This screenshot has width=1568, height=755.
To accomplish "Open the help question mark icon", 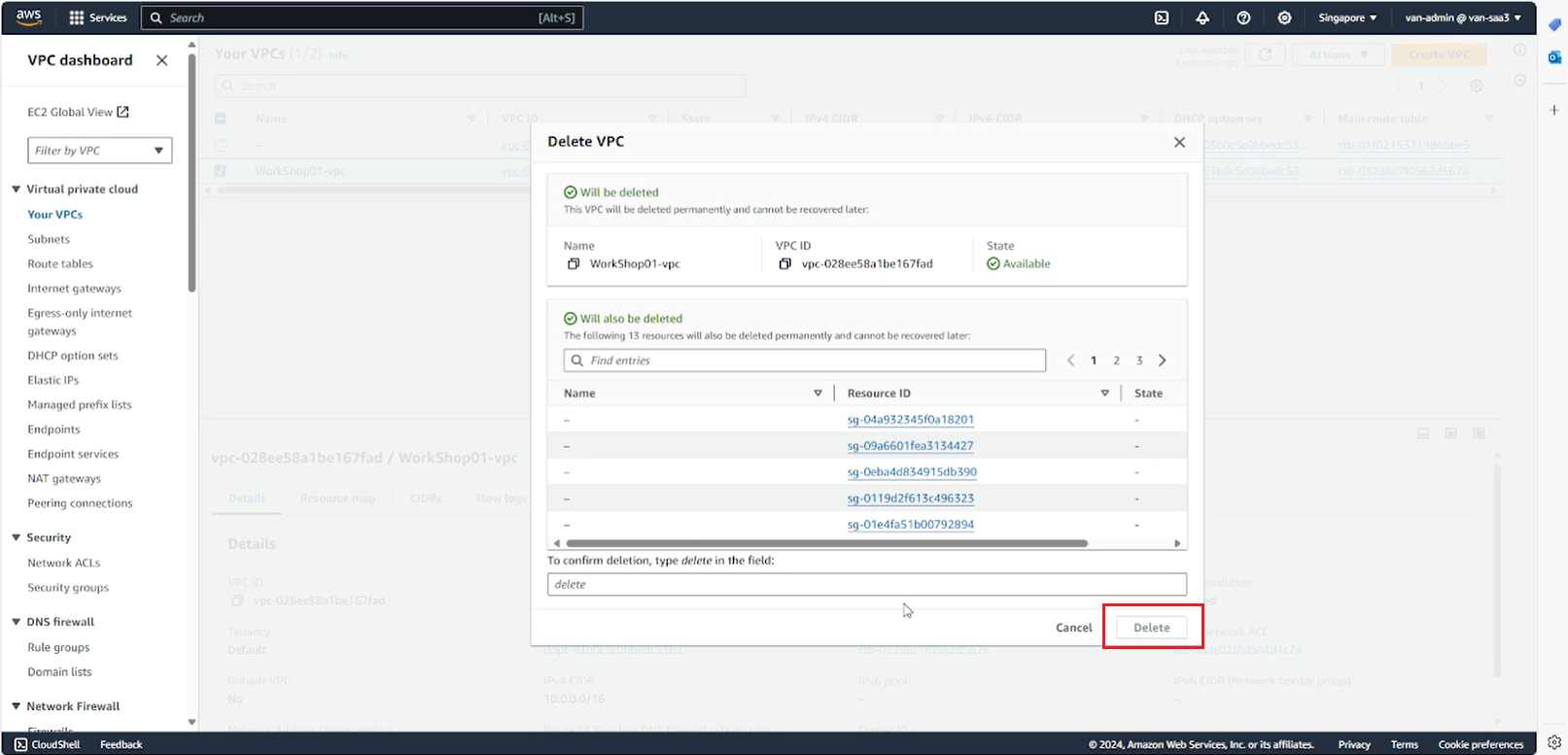I will (x=1243, y=17).
